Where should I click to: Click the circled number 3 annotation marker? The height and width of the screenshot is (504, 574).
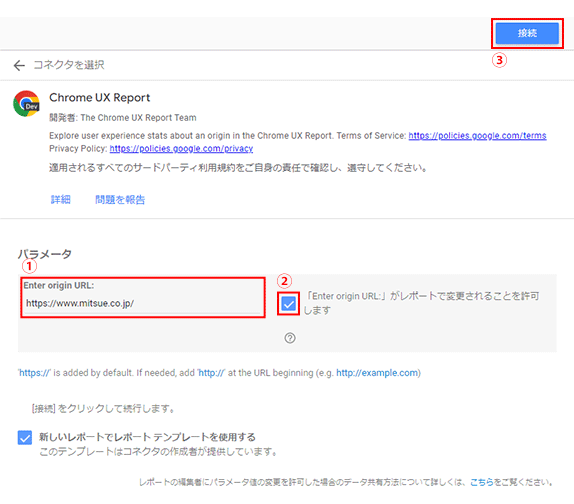click(499, 60)
